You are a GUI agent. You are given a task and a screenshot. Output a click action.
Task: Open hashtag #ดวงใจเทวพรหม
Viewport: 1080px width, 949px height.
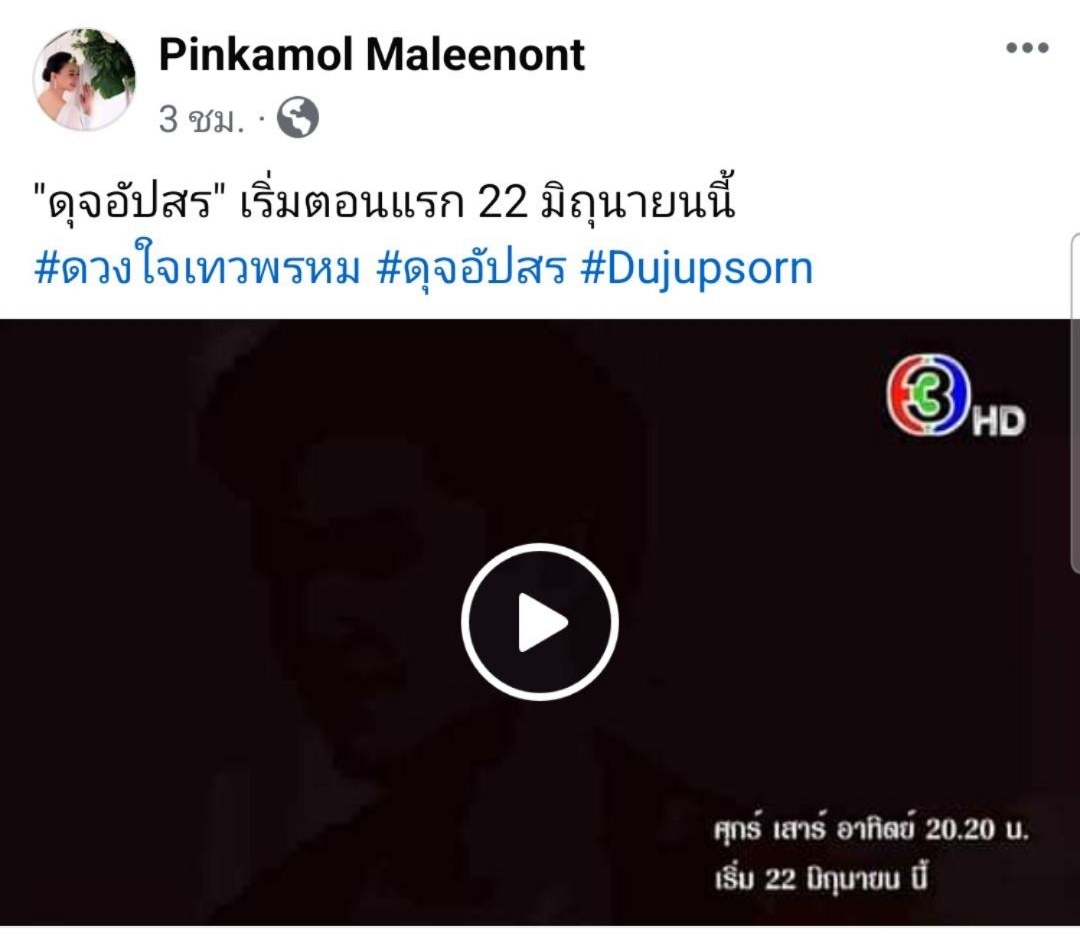pos(198,267)
